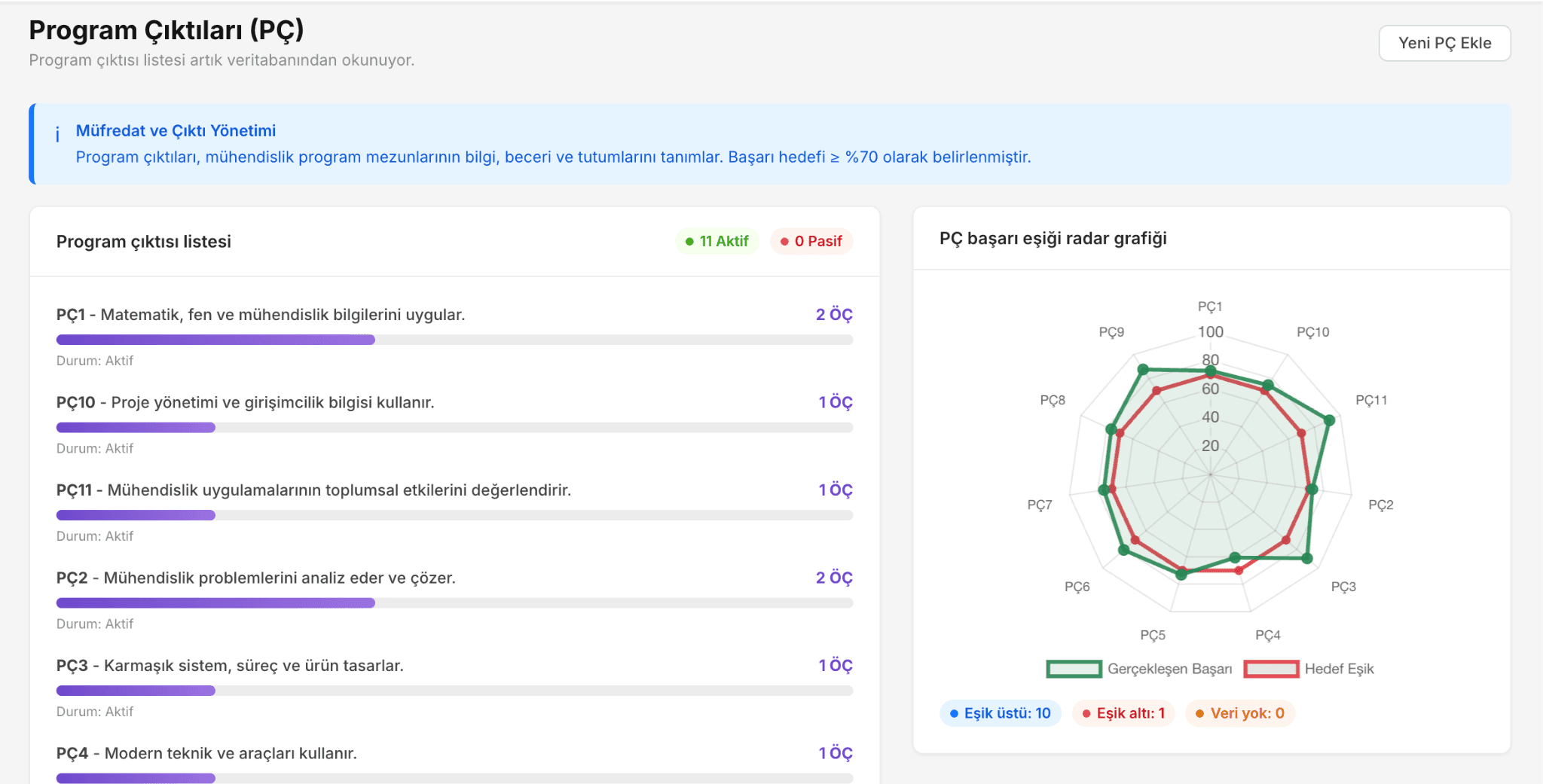Click PÇ11 progress bar
1543x784 pixels.
point(454,515)
